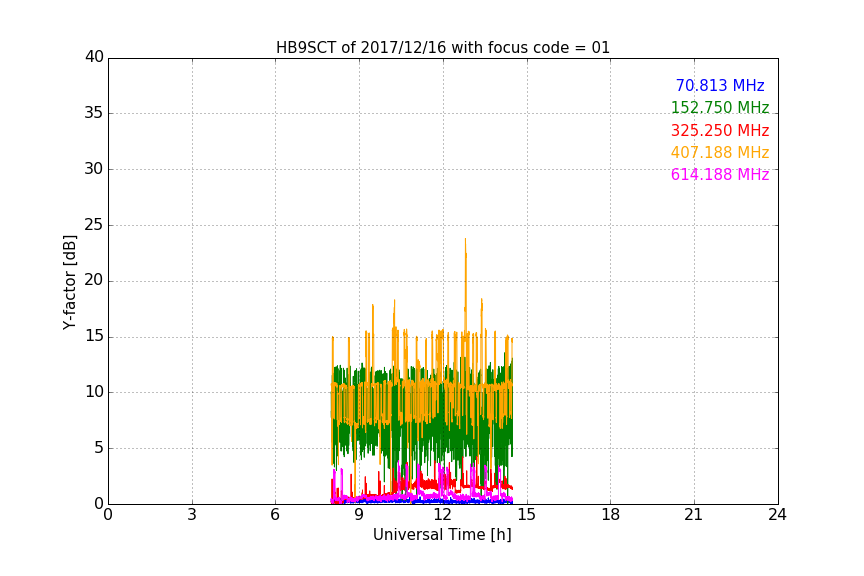The height and width of the screenshot is (576, 864).
Task: Click the tallest orange spike peak near 24 dB
Action: tap(465, 239)
